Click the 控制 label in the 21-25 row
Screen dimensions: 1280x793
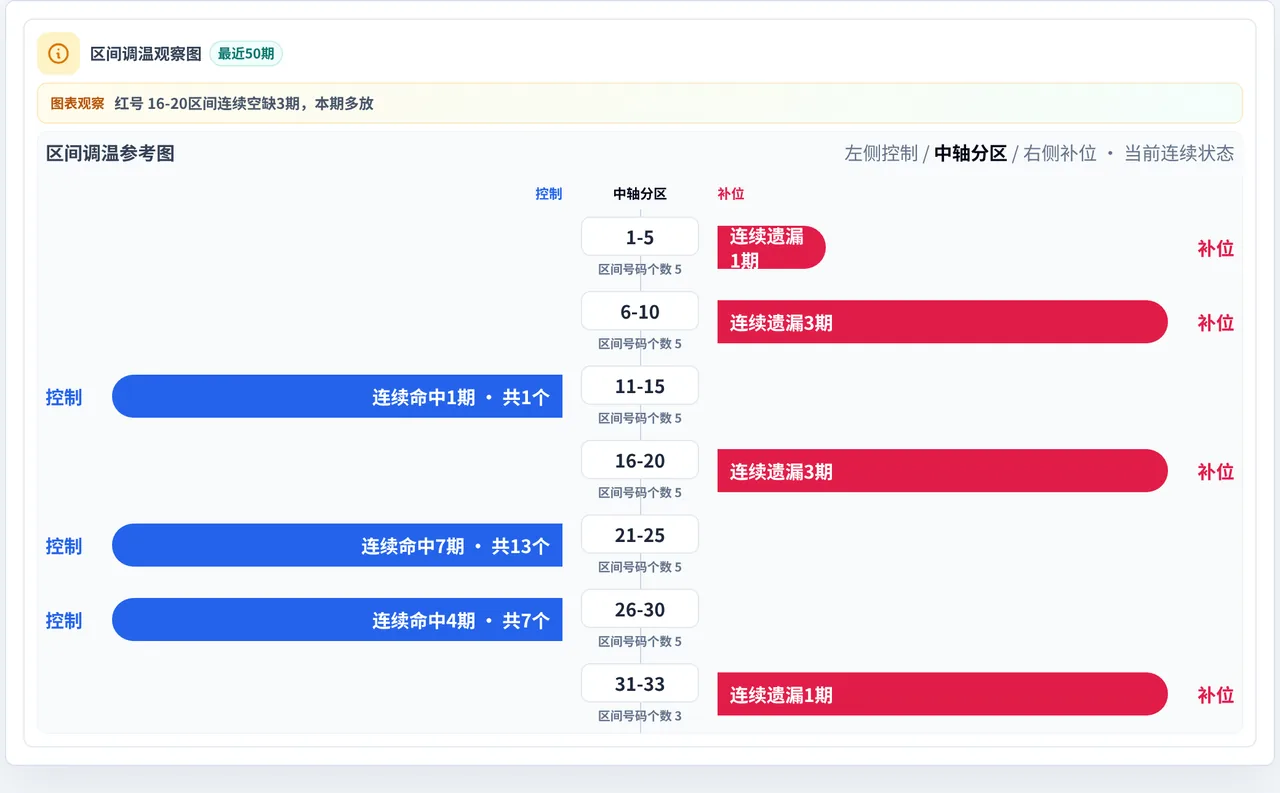coord(64,546)
